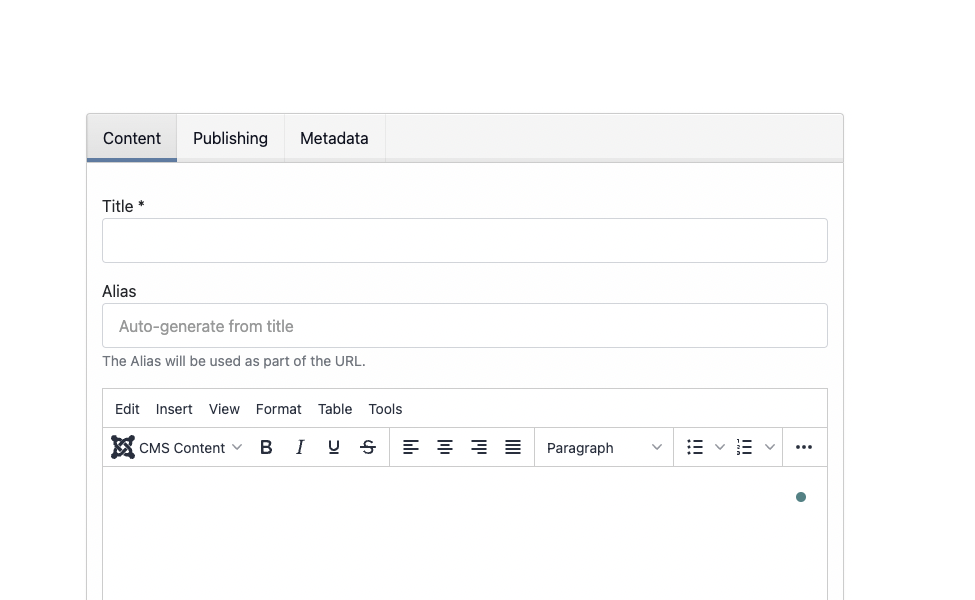Show more toolbar options ellipsis
Image resolution: width=975 pixels, height=600 pixels.
[x=804, y=447]
